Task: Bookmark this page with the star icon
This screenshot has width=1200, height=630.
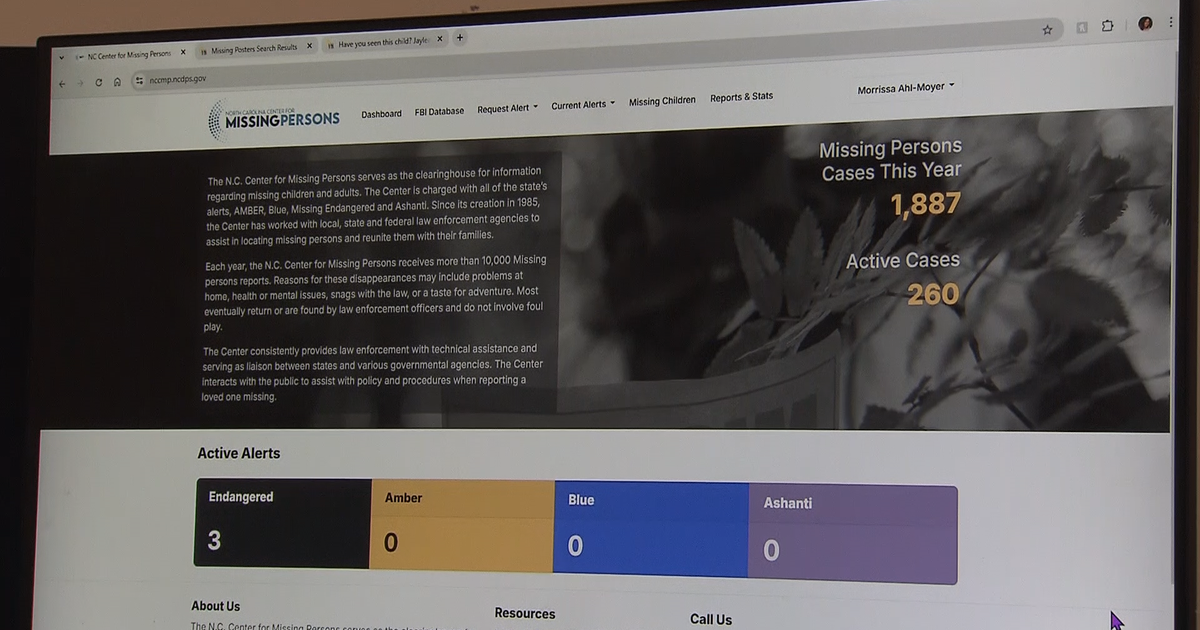Action: coord(1047,30)
